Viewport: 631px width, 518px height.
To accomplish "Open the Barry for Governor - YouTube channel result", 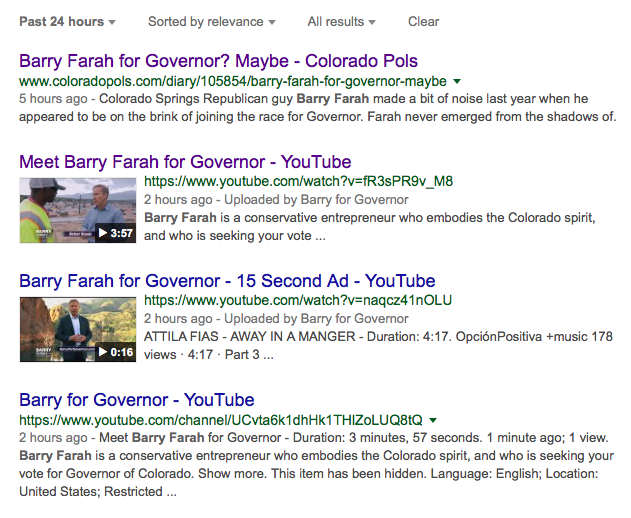I will click(136, 400).
